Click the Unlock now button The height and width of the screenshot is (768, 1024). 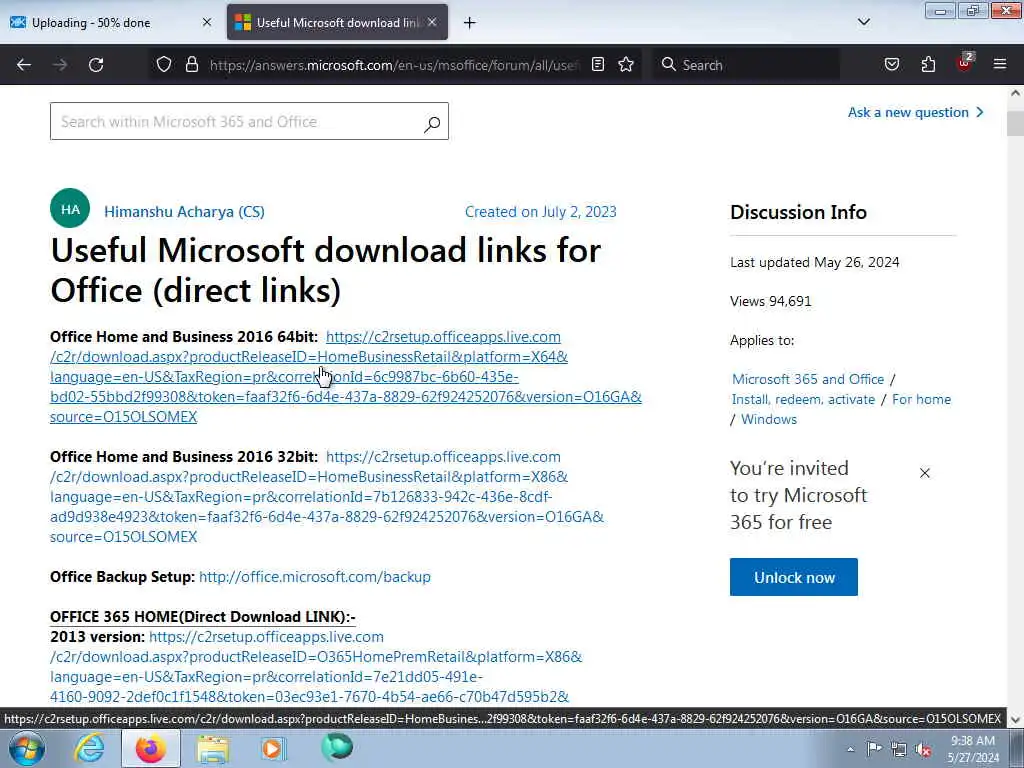tap(793, 577)
